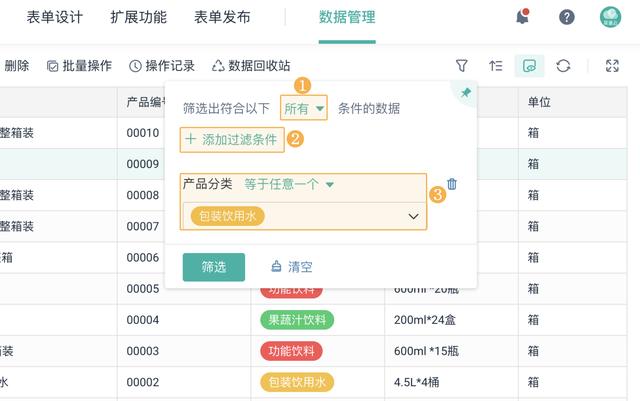This screenshot has width=640, height=401.
Task: Toggle the pin filter panel icon
Action: click(x=466, y=93)
